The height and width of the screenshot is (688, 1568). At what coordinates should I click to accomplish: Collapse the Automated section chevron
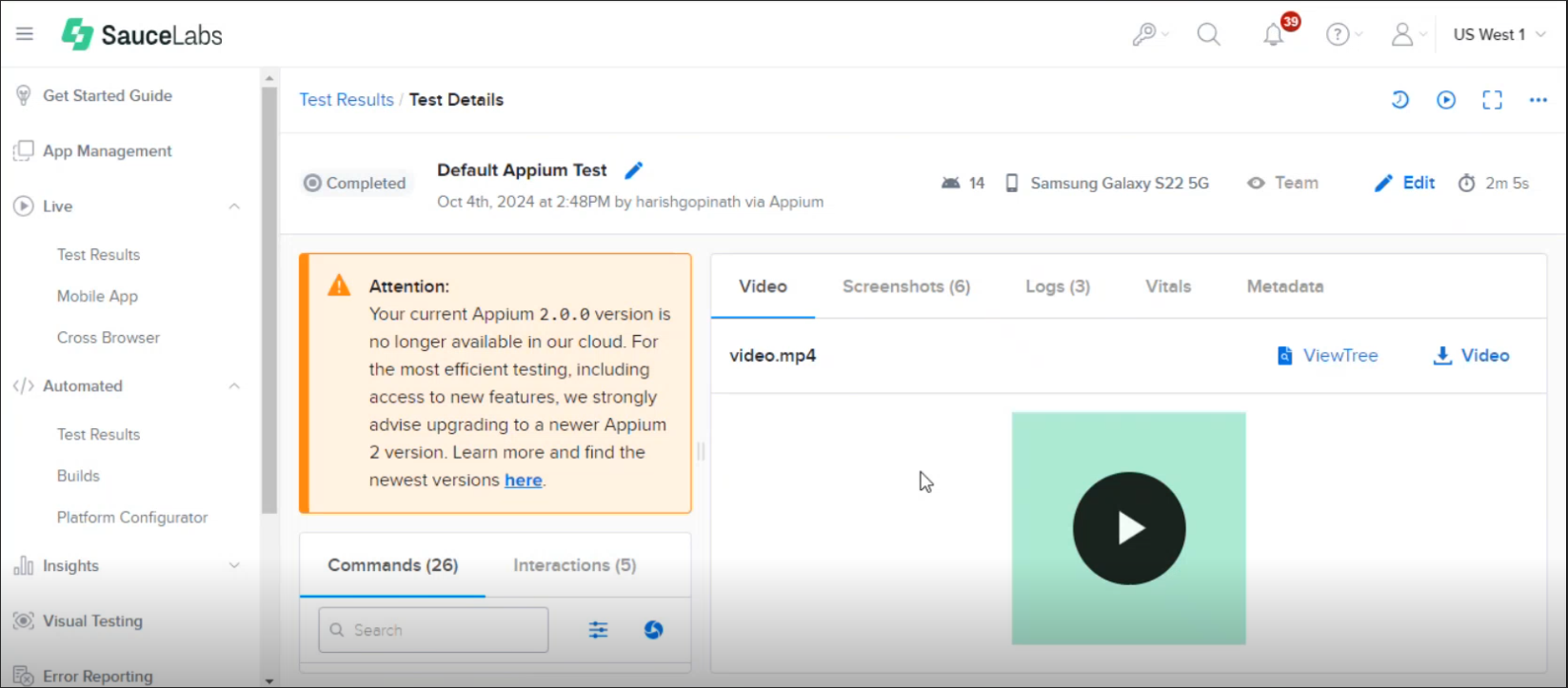[x=234, y=385]
